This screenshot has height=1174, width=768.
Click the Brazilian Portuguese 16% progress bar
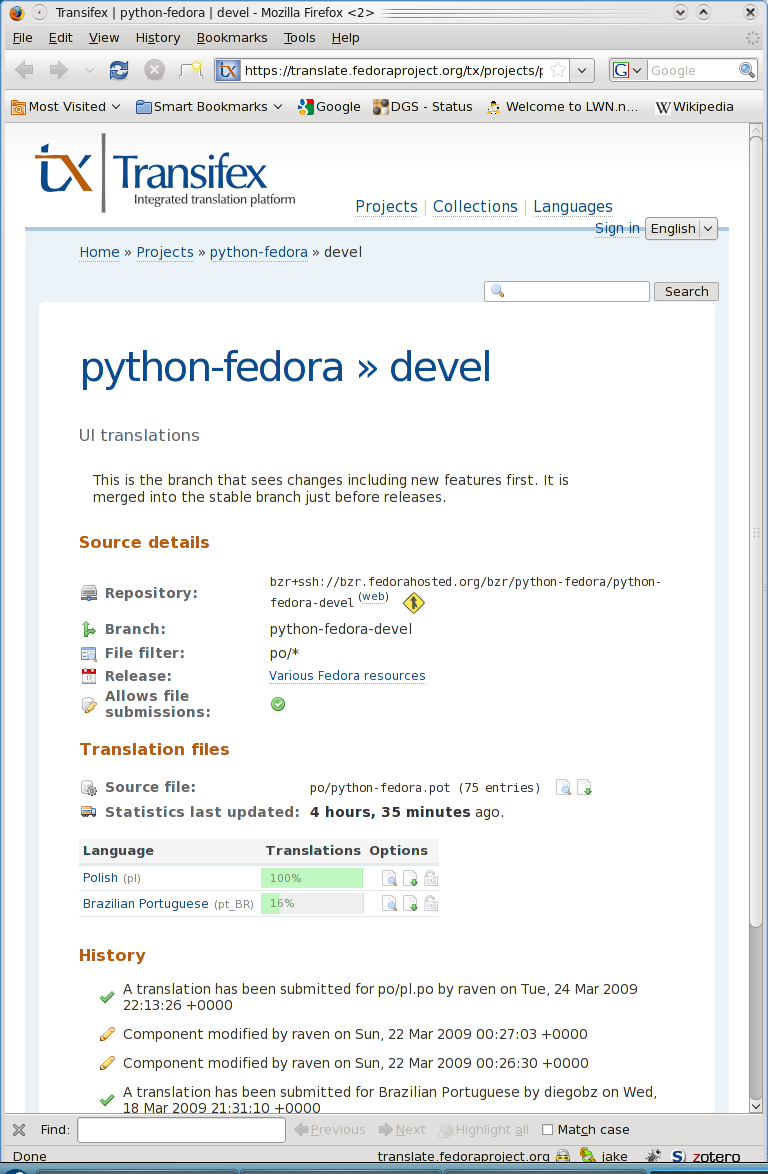pyautogui.click(x=312, y=904)
